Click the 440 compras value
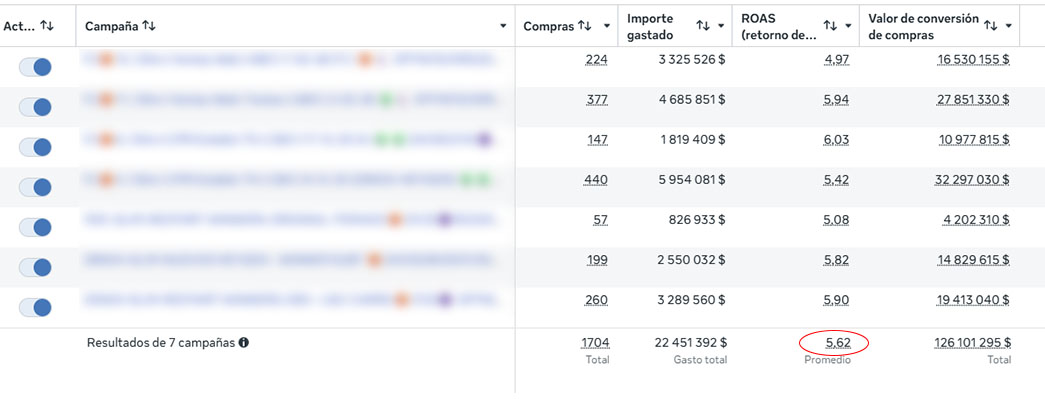Viewport: 1045px width, 399px height. point(596,180)
